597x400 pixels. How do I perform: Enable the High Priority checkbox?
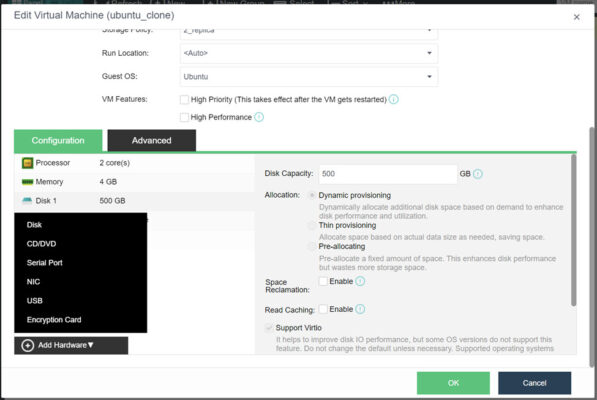(184, 99)
